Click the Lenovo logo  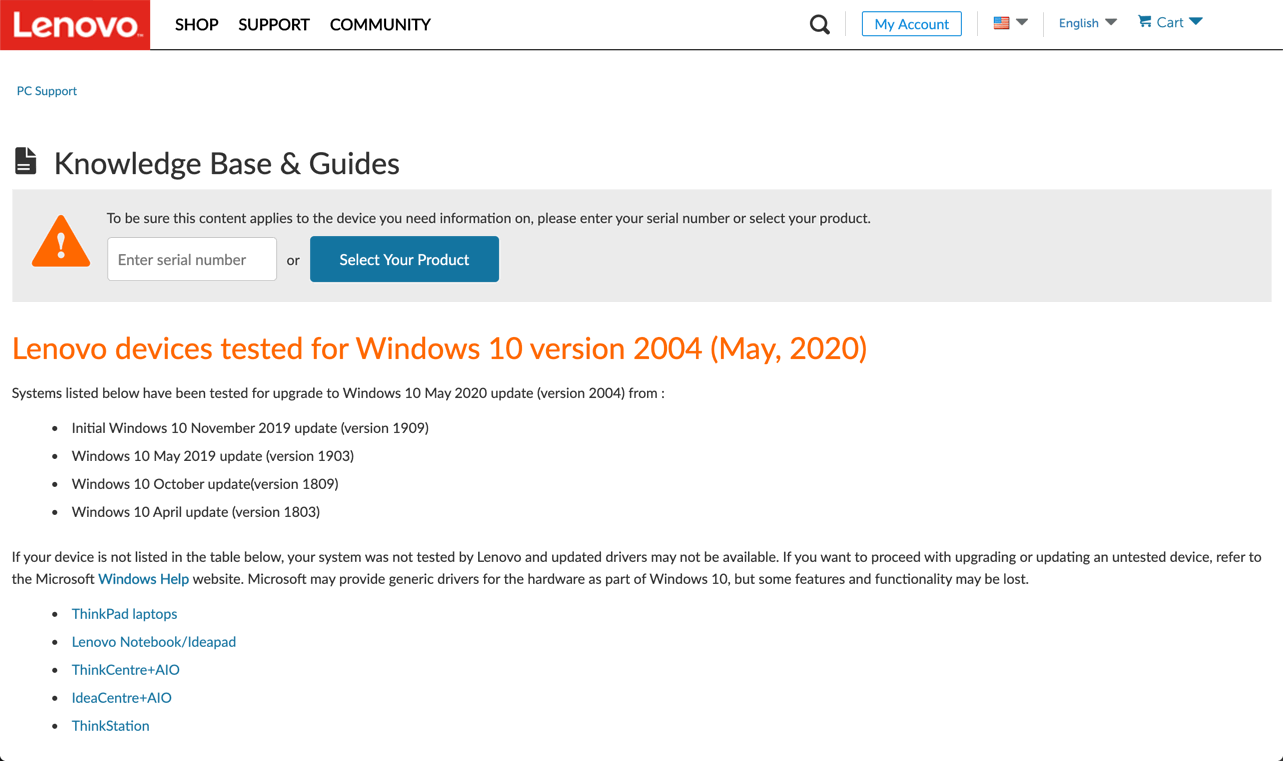75,25
